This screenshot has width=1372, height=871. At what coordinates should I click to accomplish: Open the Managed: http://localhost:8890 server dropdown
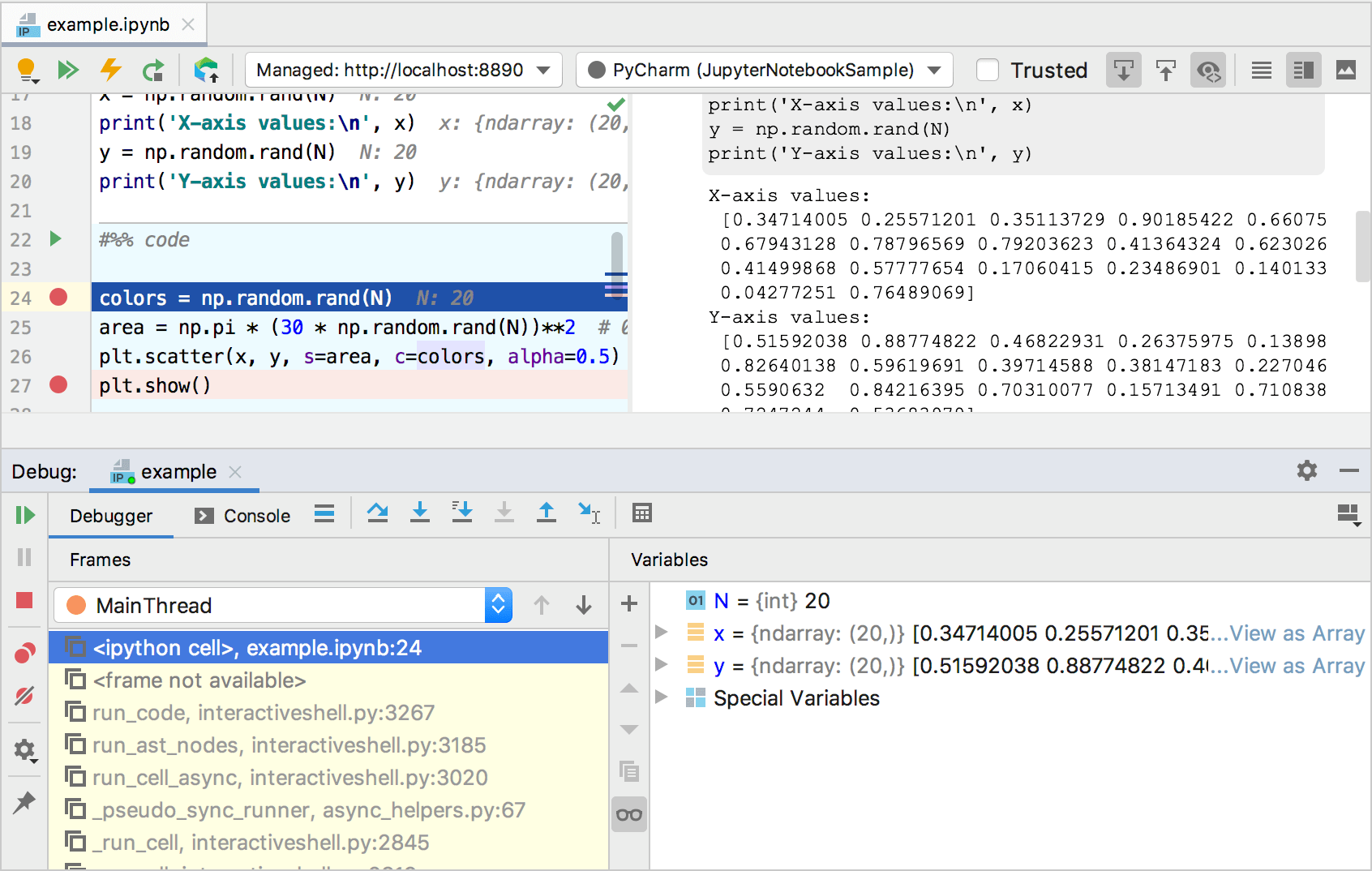point(403,70)
